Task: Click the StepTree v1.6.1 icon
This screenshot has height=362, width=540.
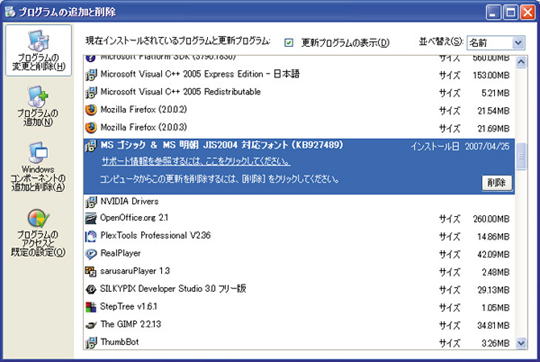Action: pos(91,307)
